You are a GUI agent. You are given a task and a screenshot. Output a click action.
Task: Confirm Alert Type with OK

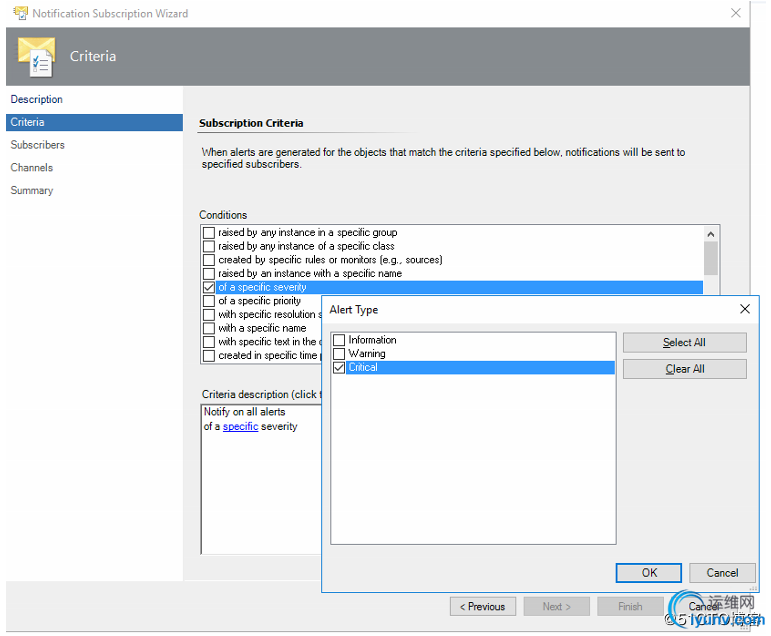pyautogui.click(x=649, y=573)
